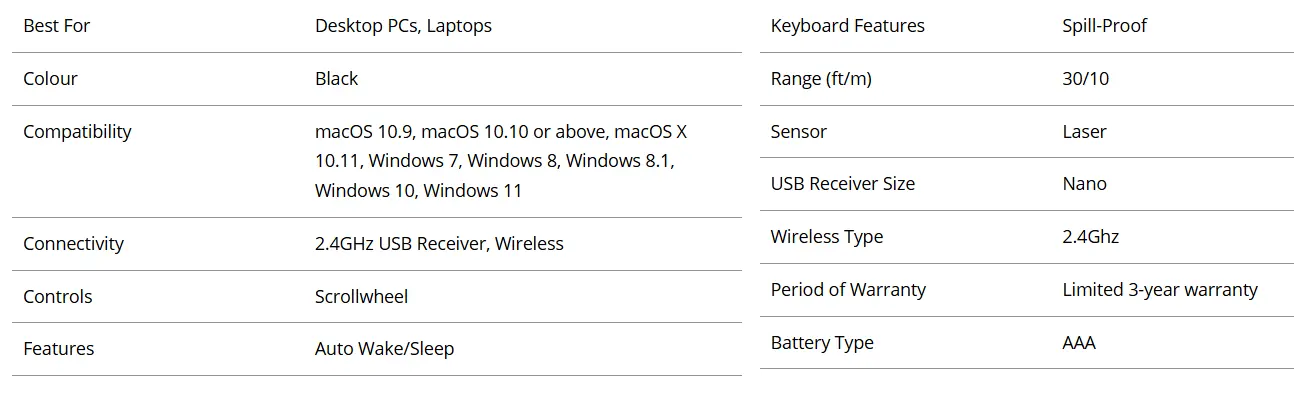Click the Limited 3-year warranty text

pyautogui.click(x=1160, y=290)
